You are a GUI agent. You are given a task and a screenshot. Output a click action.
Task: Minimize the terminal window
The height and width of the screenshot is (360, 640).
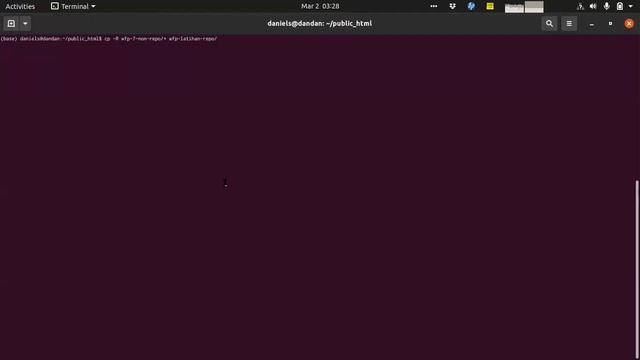[x=591, y=24]
